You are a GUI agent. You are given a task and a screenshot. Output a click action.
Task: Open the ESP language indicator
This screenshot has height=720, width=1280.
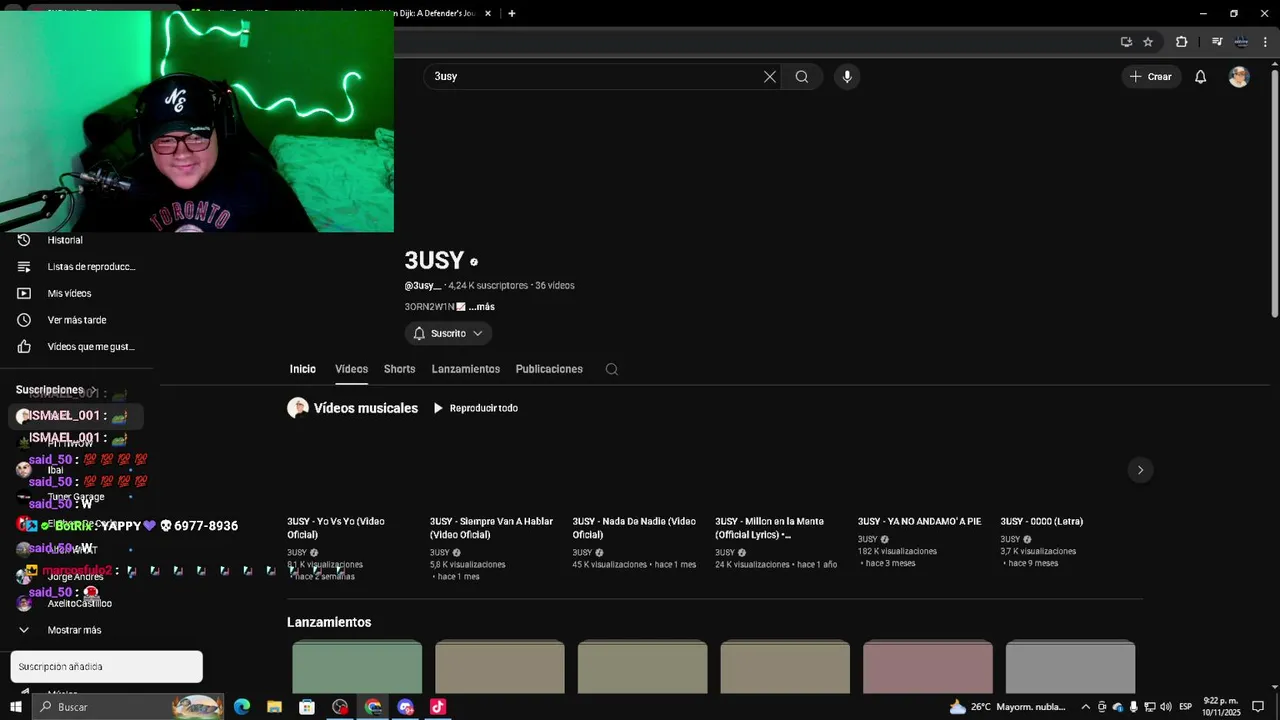(1185, 707)
